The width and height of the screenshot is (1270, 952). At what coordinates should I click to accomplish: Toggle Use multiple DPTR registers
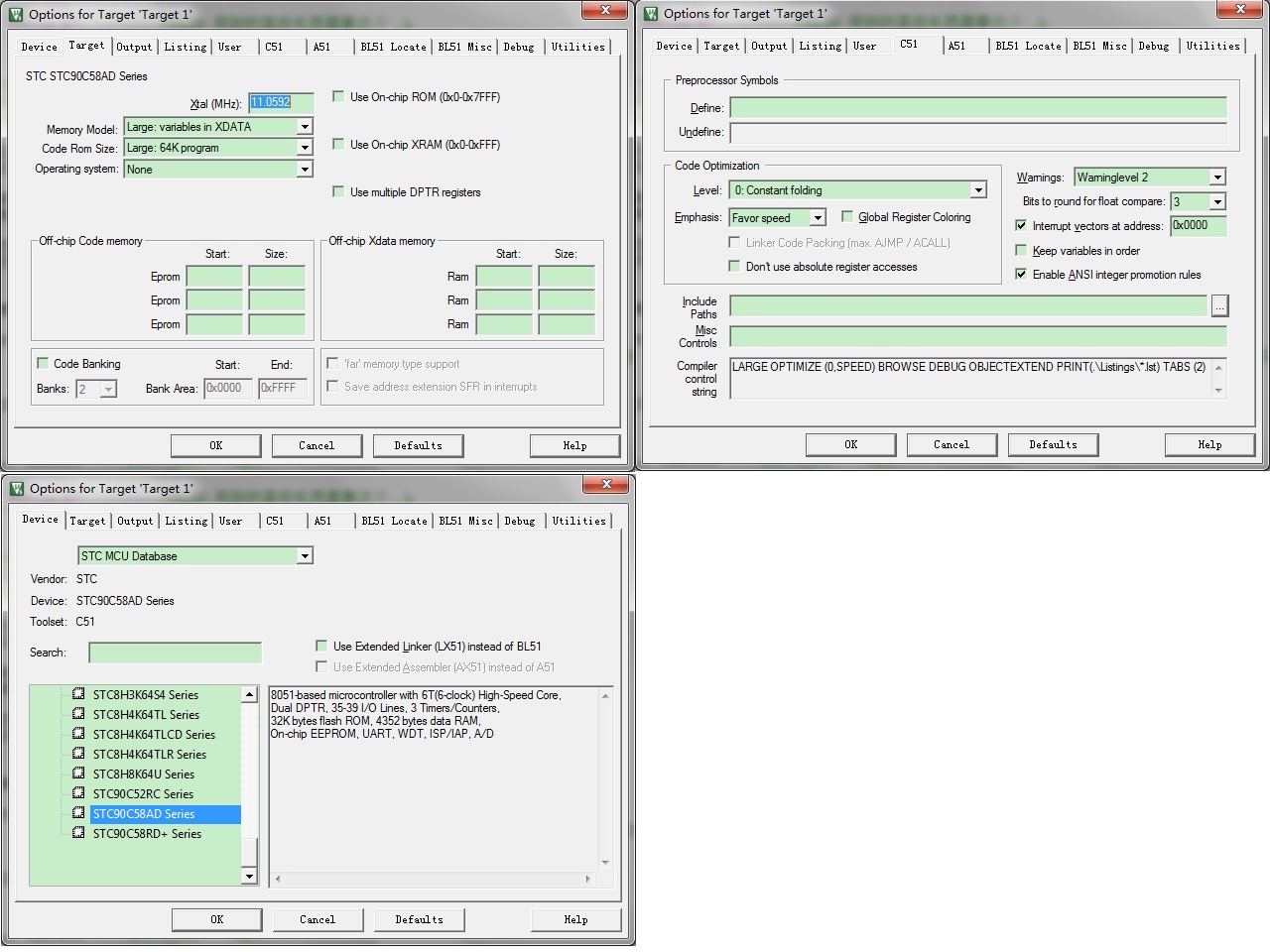tap(338, 191)
